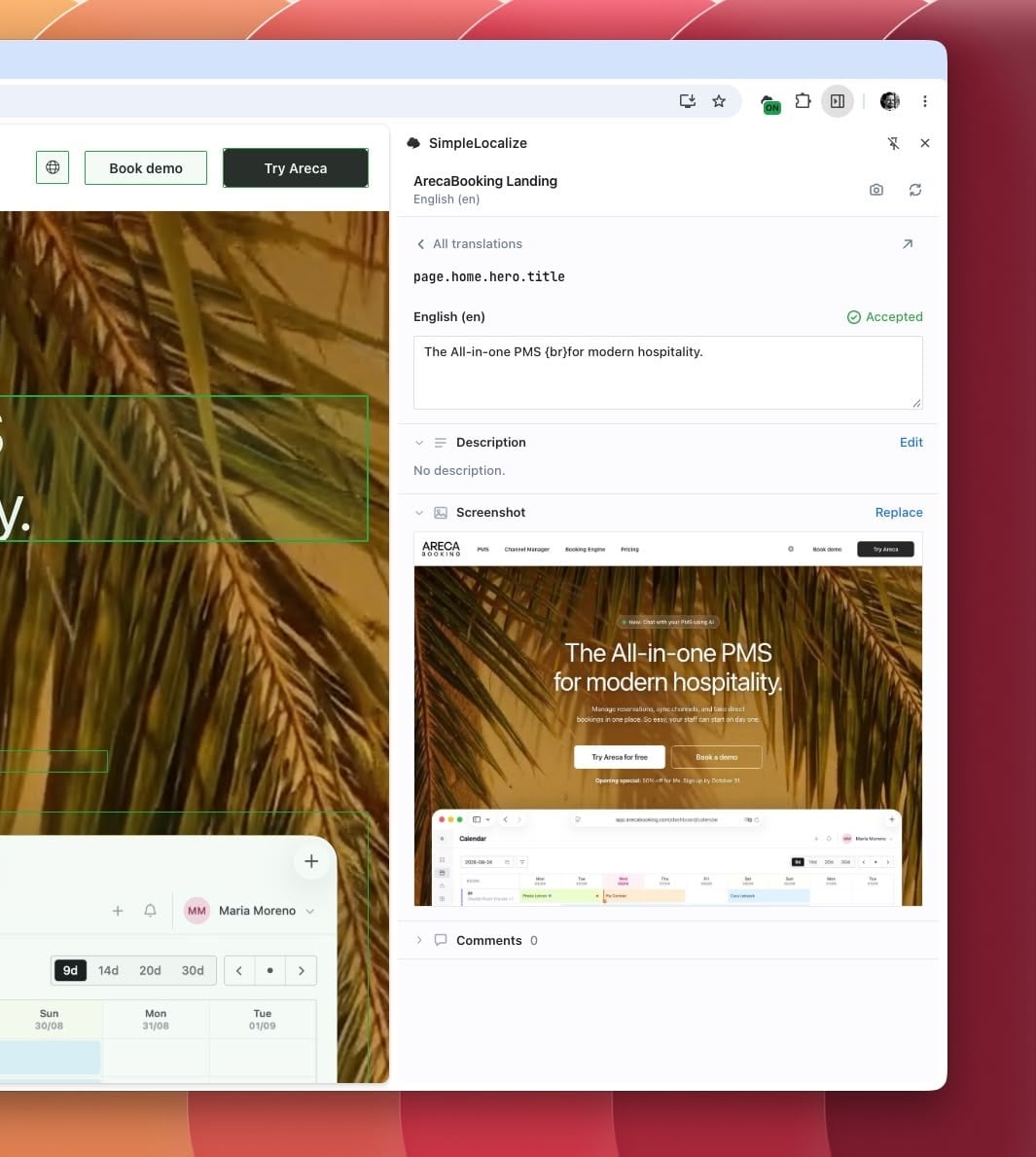This screenshot has height=1157, width=1036.
Task: Go to previous calendar period arrow
Action: (x=239, y=970)
